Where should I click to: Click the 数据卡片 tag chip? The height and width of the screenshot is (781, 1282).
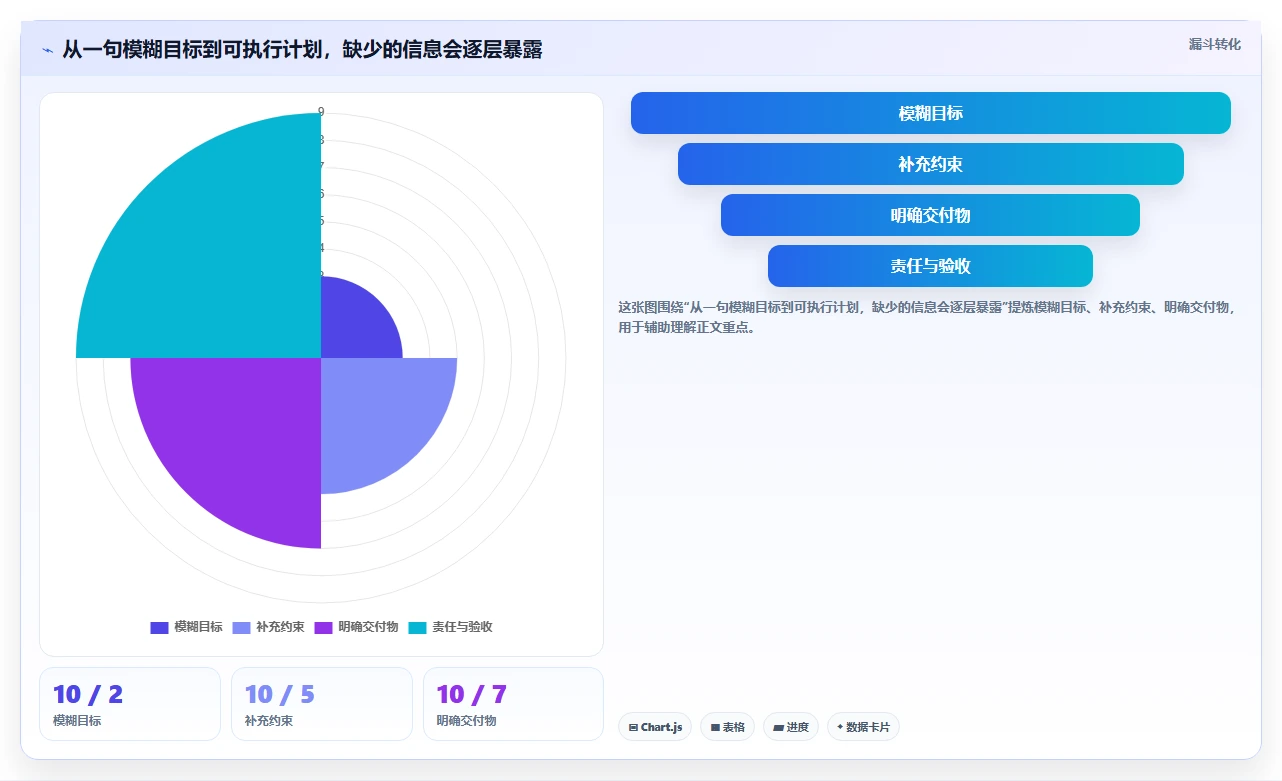tap(863, 727)
